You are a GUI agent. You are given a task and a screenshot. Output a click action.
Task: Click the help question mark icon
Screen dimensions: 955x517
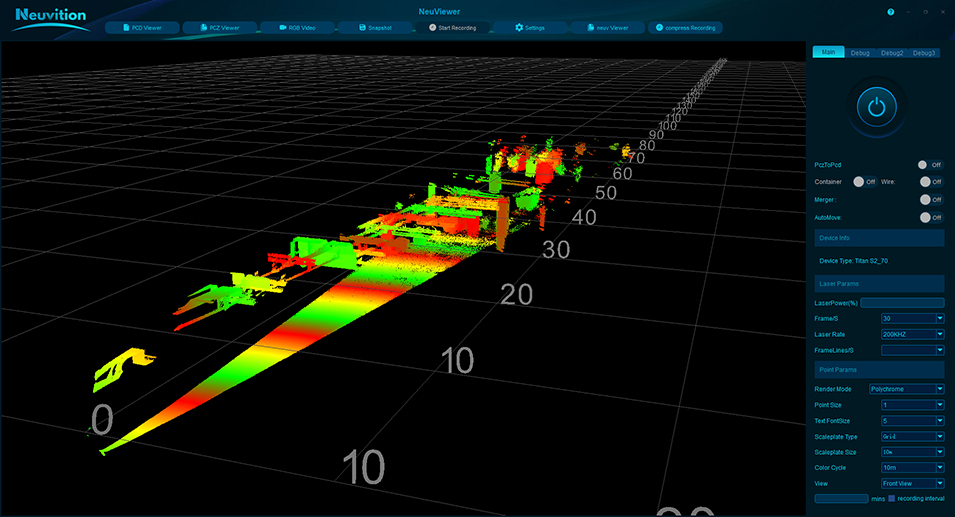[x=890, y=12]
